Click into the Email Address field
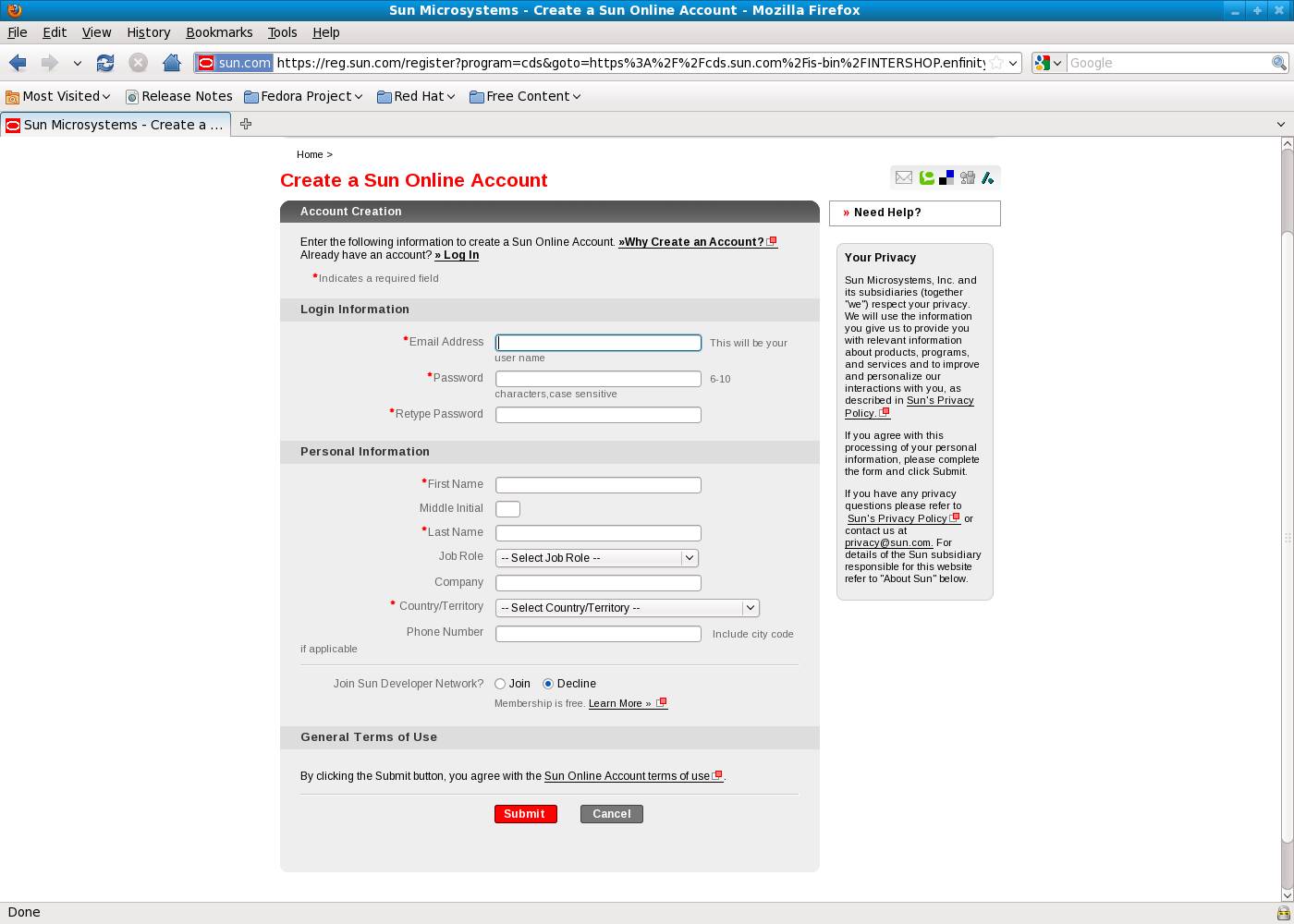The width and height of the screenshot is (1294, 924). (x=598, y=343)
